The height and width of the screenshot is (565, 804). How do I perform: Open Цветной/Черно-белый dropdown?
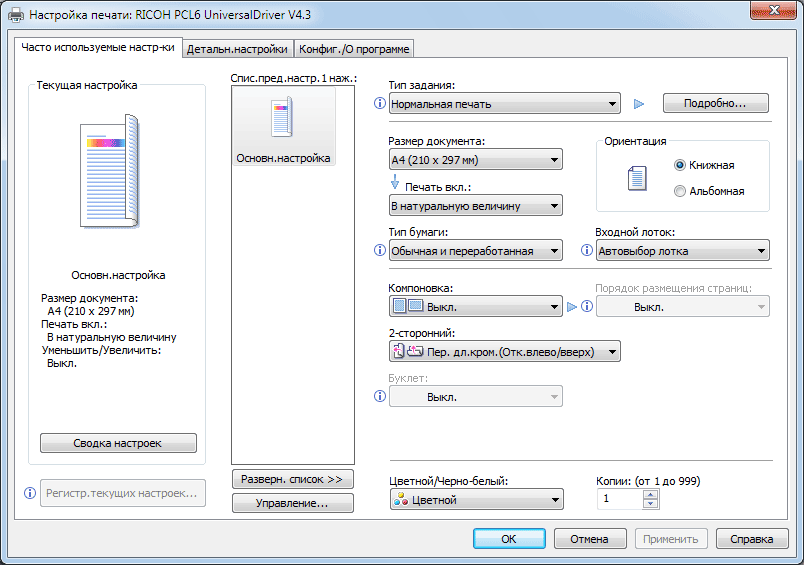point(476,499)
